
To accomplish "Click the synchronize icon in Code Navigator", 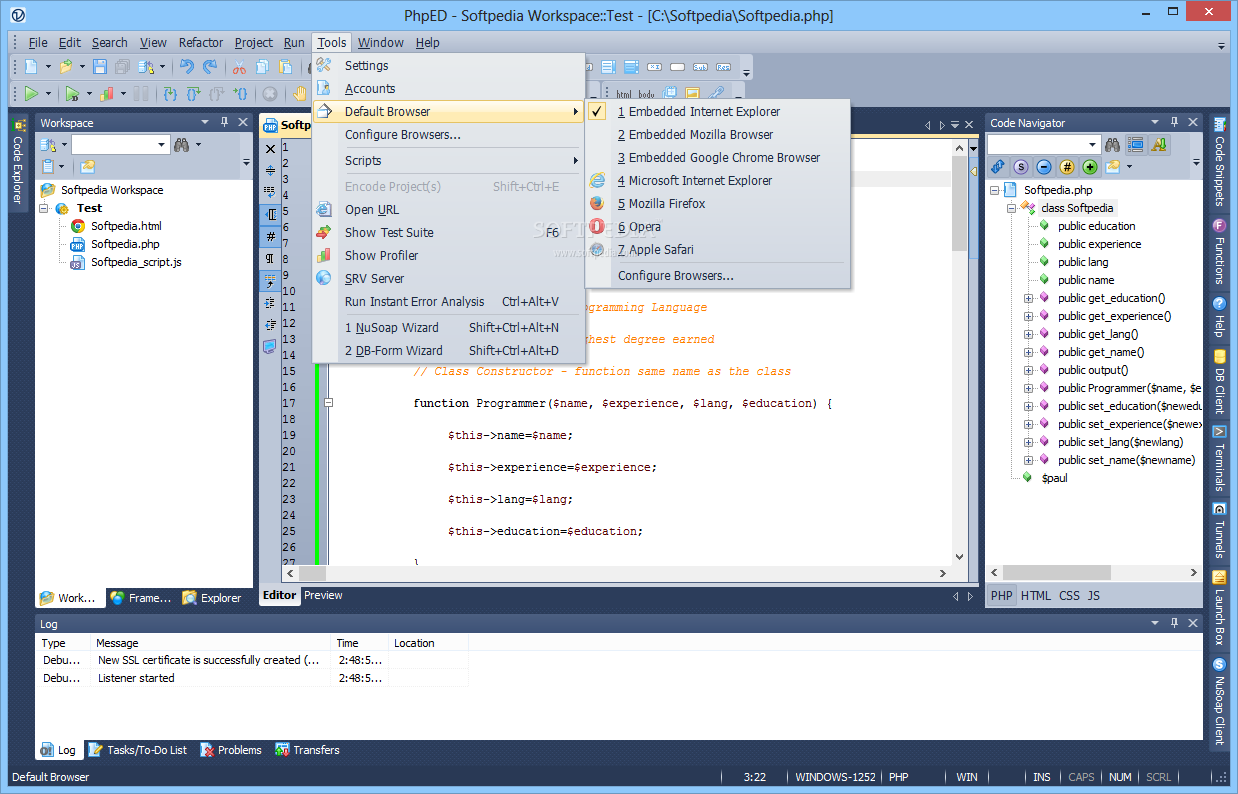I will (998, 167).
